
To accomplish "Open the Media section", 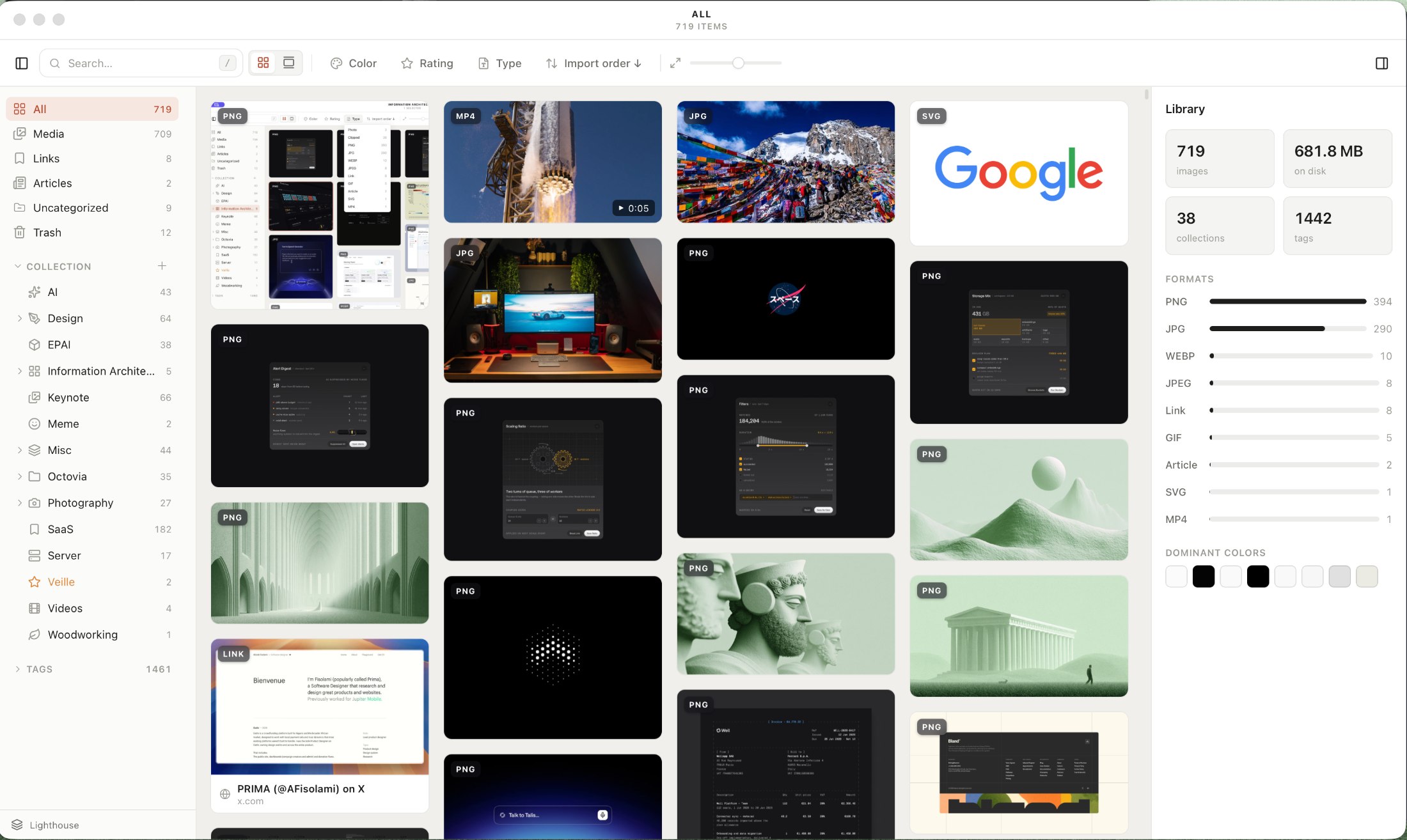I will pos(92,134).
